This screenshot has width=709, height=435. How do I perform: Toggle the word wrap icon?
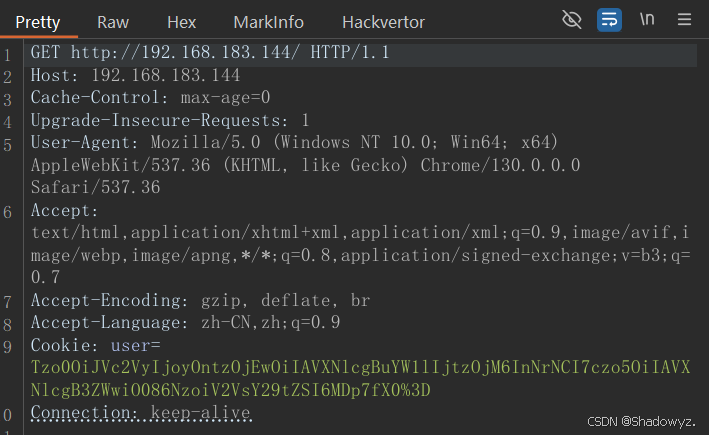(609, 20)
